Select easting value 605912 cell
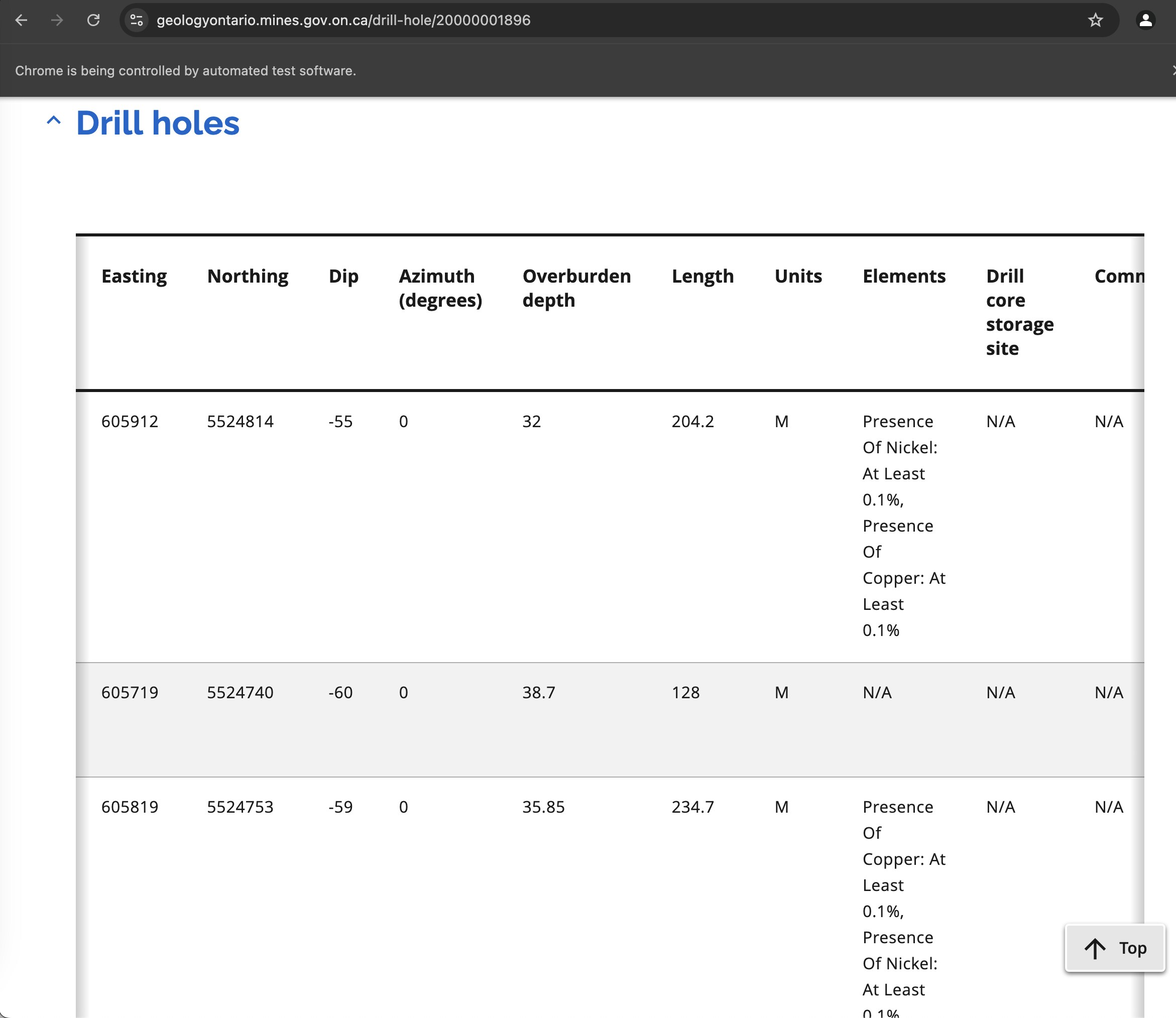Viewport: 1176px width, 1018px height. 130,422
